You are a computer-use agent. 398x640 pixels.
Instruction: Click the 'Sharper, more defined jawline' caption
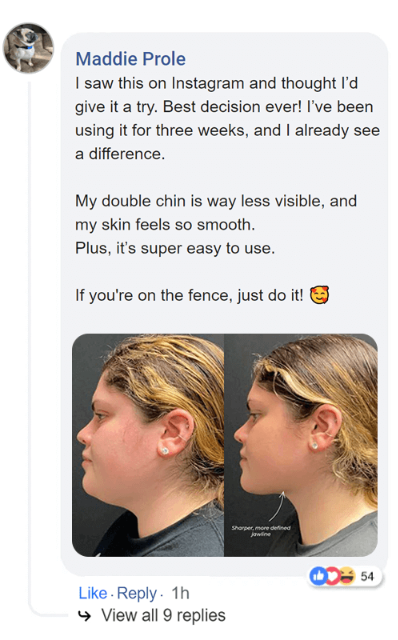click(x=261, y=531)
